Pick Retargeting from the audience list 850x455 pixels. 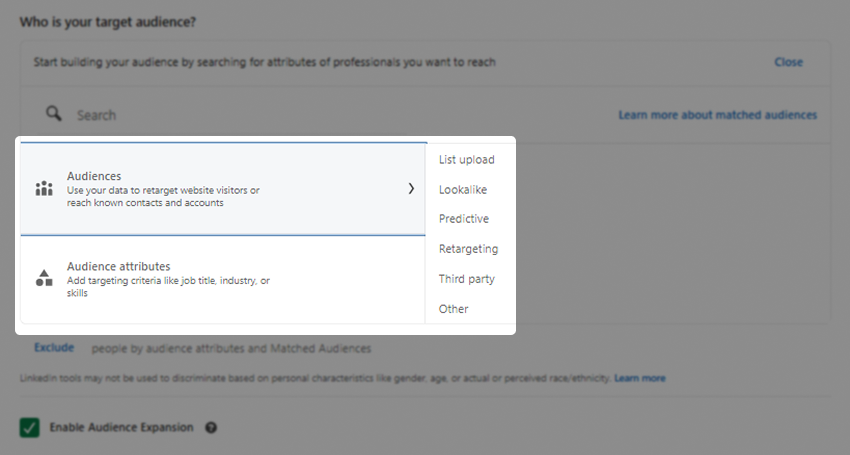468,249
